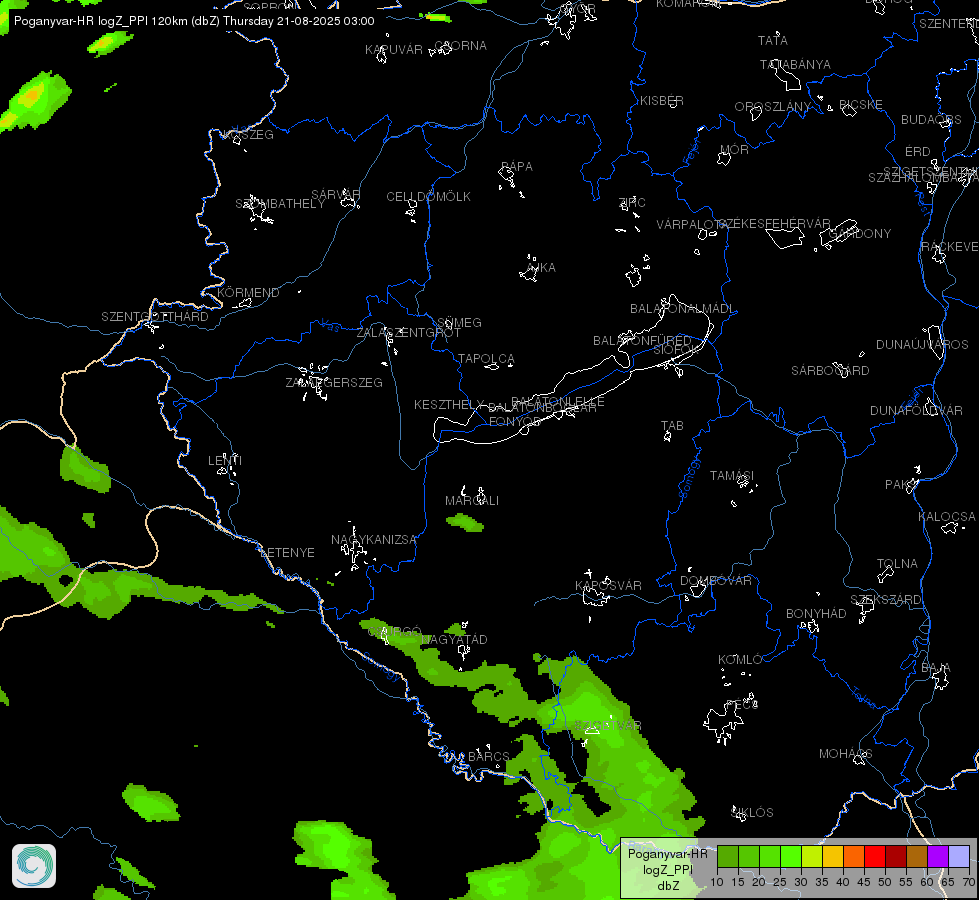The image size is (979, 900).
Task: Select the lavender 65-70 dBZ legend swatch
Action: [959, 857]
